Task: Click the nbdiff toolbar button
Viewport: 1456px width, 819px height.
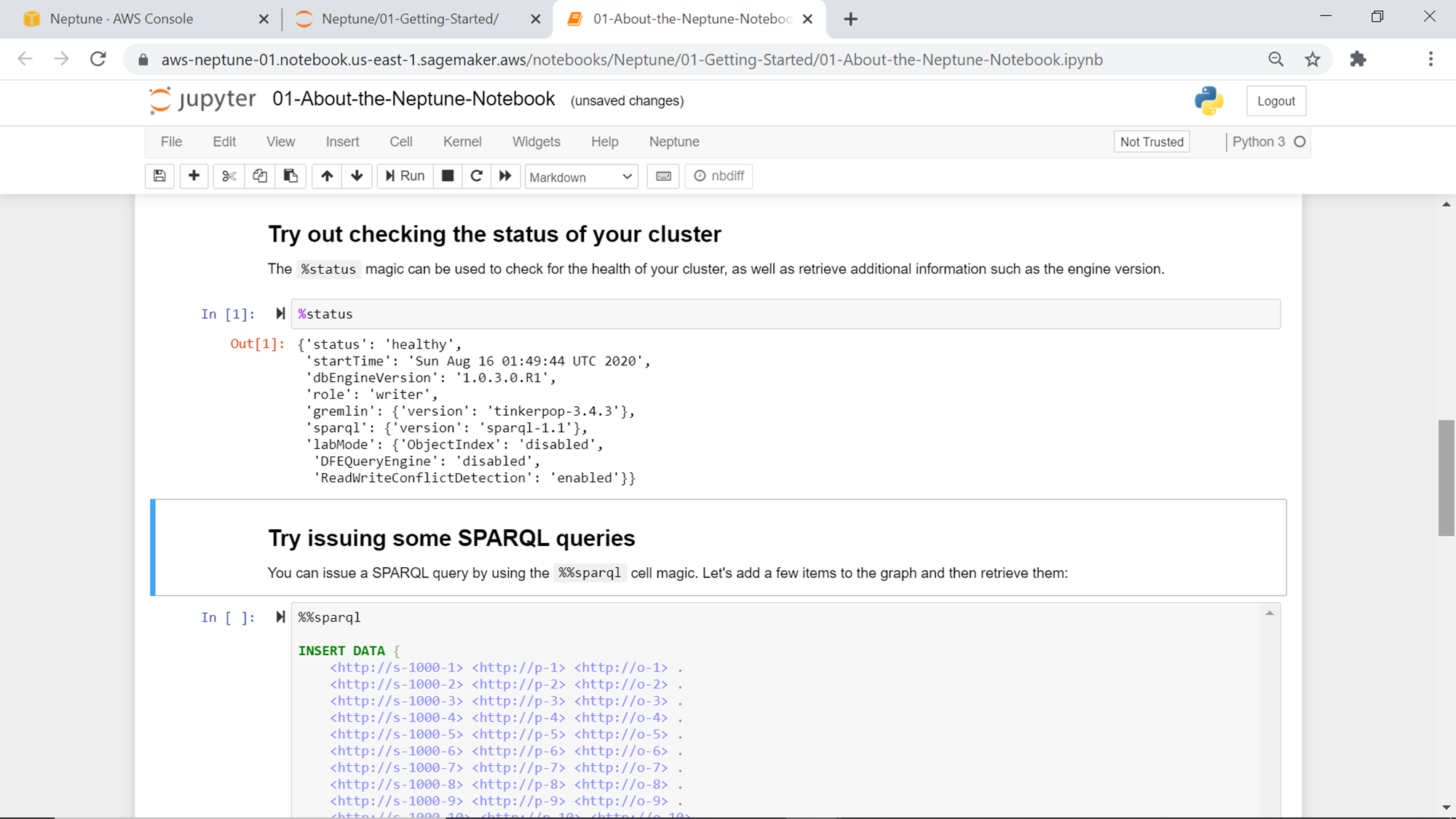Action: tap(719, 176)
